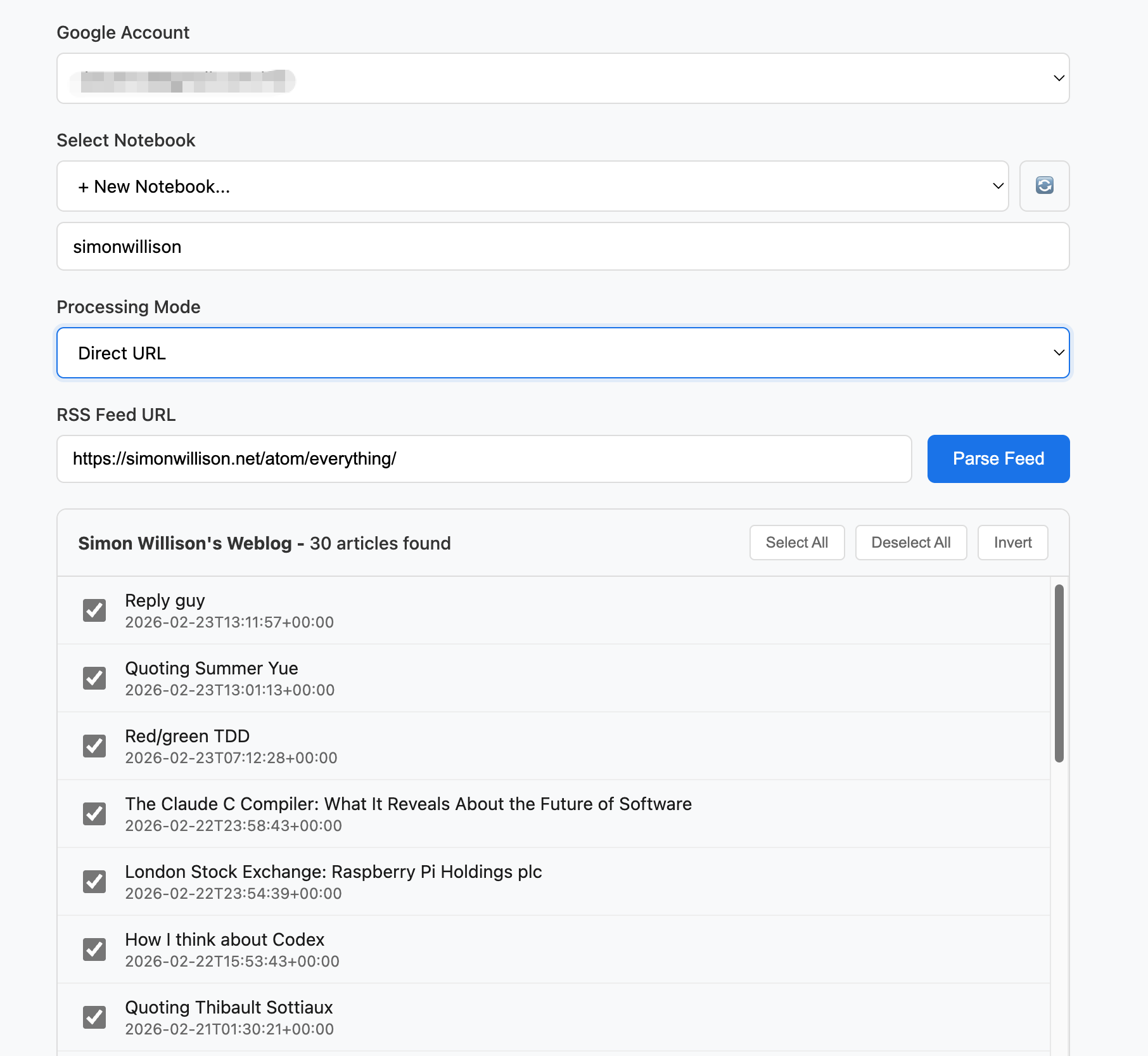Deselect The Claude C Compiler article checkbox
The height and width of the screenshot is (1056, 1148).
[x=94, y=814]
